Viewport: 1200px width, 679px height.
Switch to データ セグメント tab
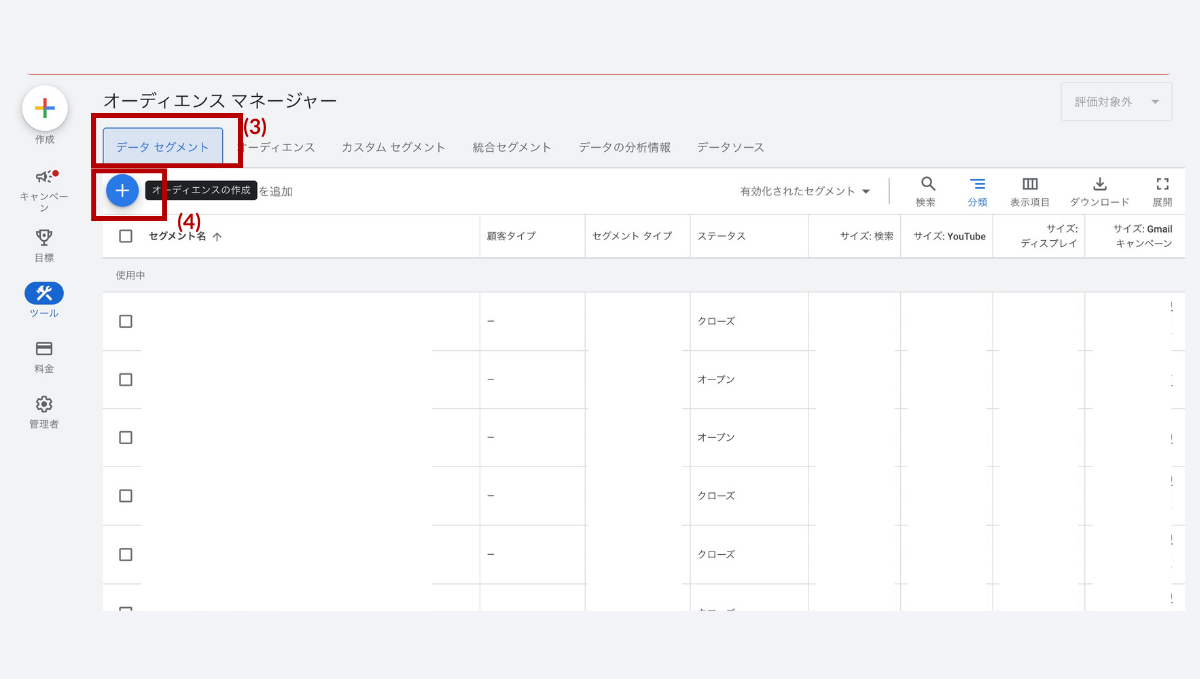[163, 147]
